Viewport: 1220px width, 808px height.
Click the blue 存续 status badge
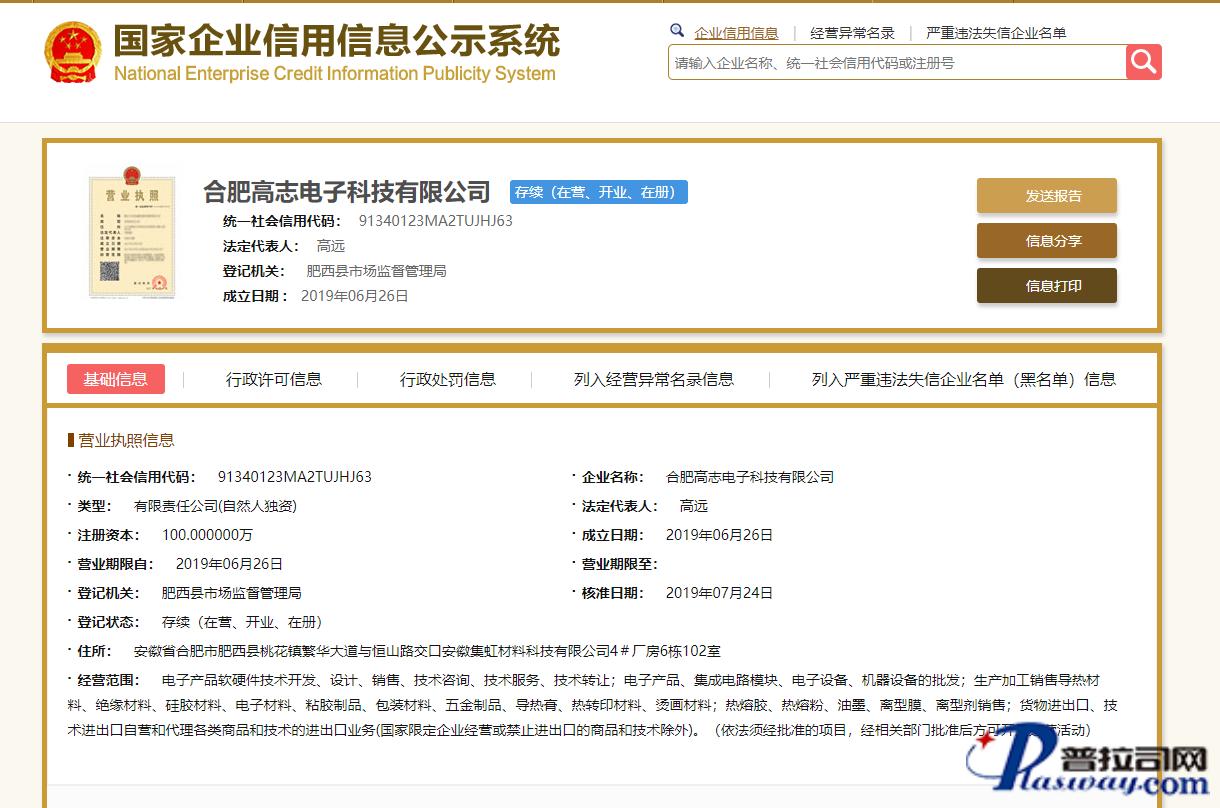(x=598, y=192)
